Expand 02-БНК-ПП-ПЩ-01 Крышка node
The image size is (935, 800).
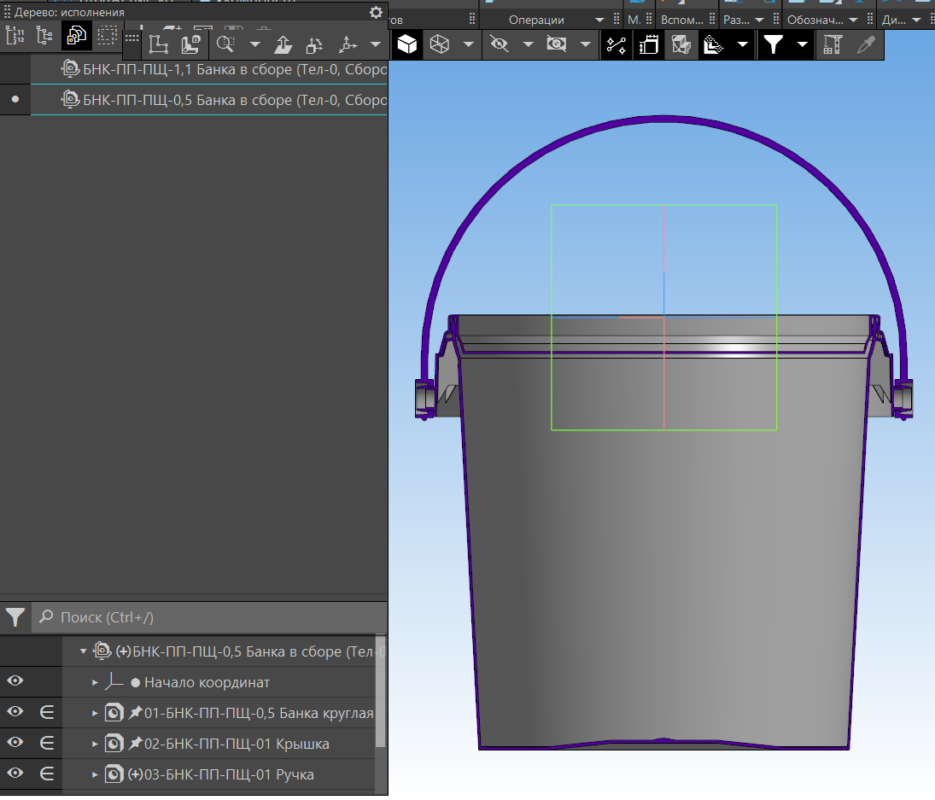(95, 744)
